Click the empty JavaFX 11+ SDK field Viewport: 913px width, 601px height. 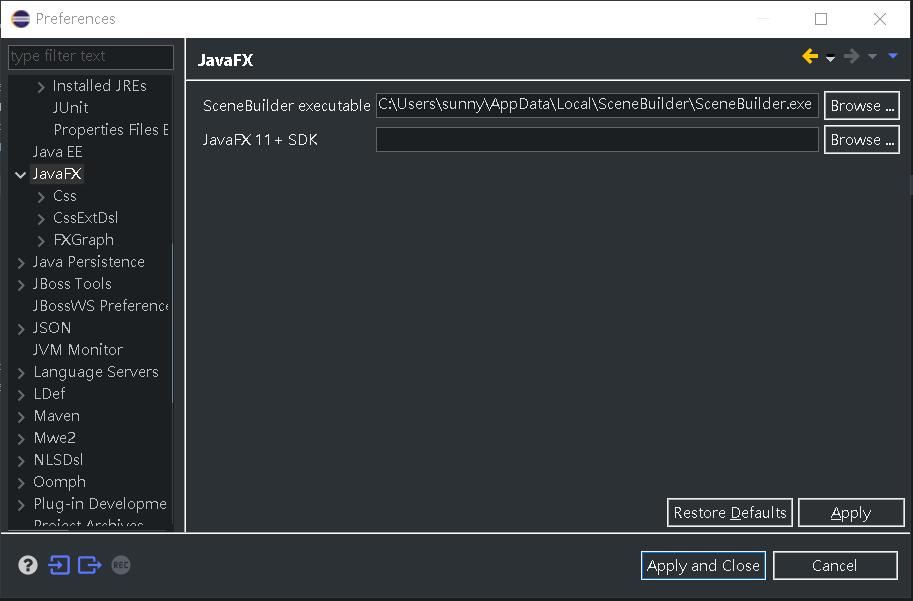597,140
